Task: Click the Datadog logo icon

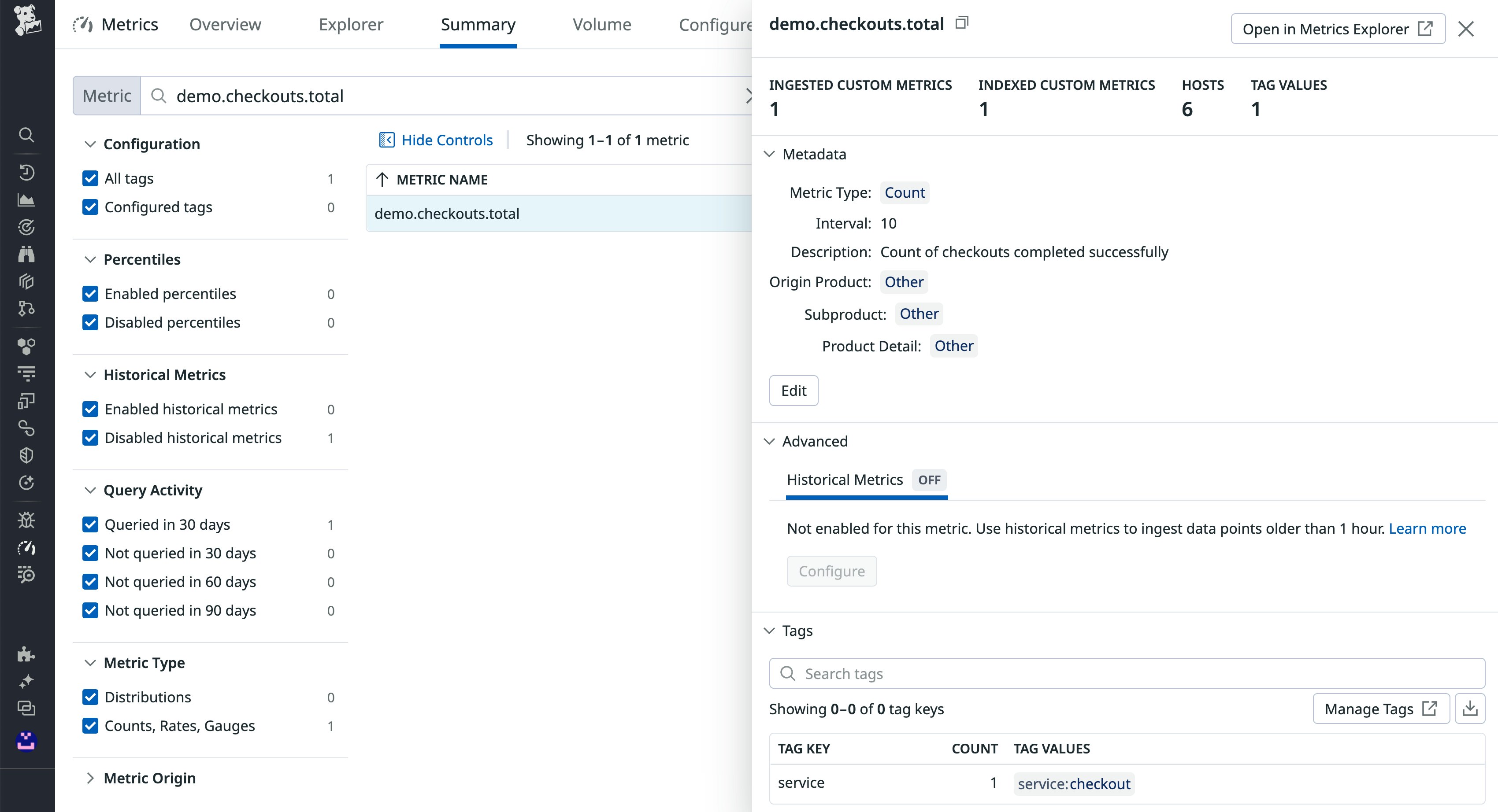Action: click(x=27, y=20)
